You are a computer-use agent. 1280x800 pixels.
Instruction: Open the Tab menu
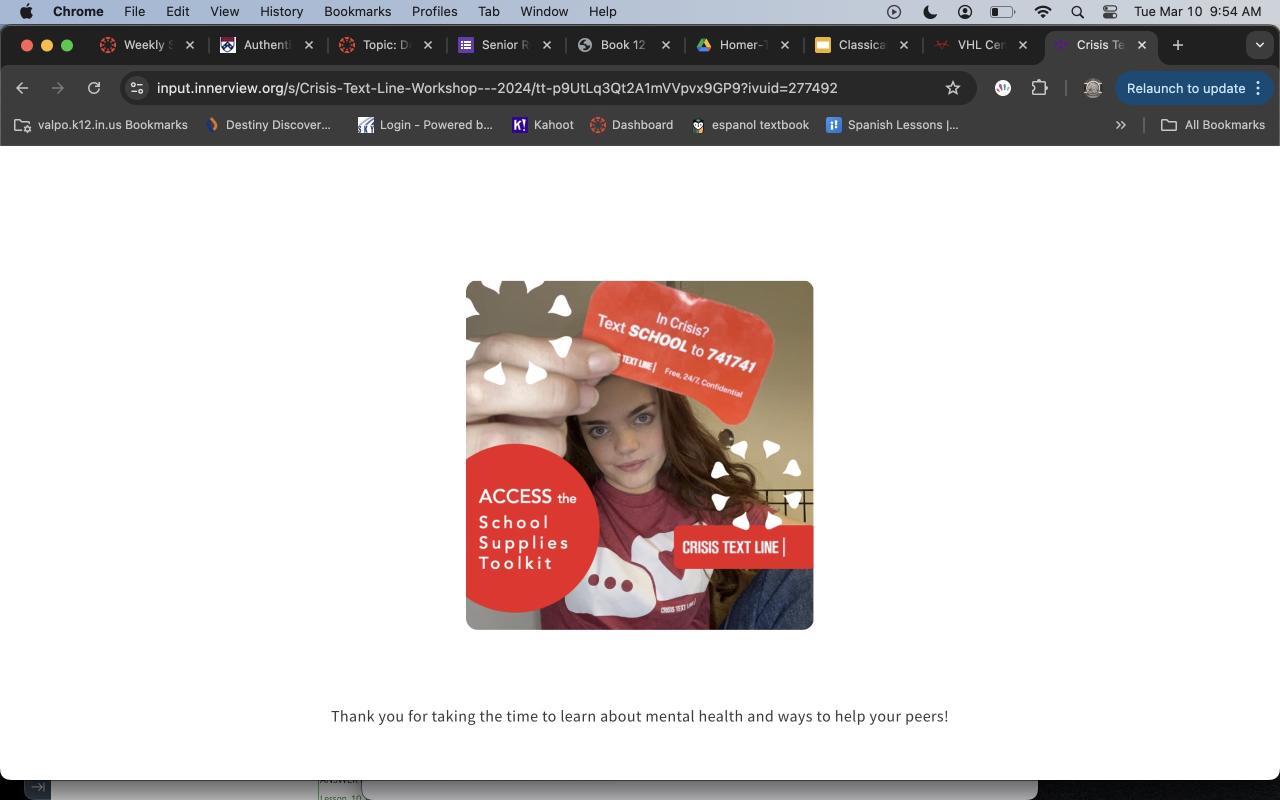[488, 12]
